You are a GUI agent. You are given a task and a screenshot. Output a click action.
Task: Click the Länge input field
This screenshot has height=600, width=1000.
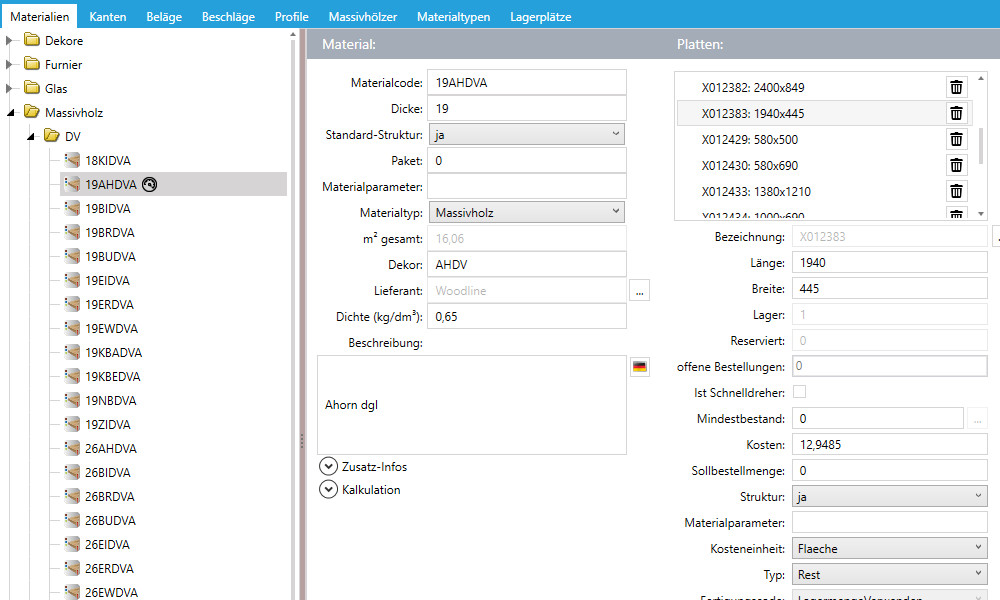[890, 263]
